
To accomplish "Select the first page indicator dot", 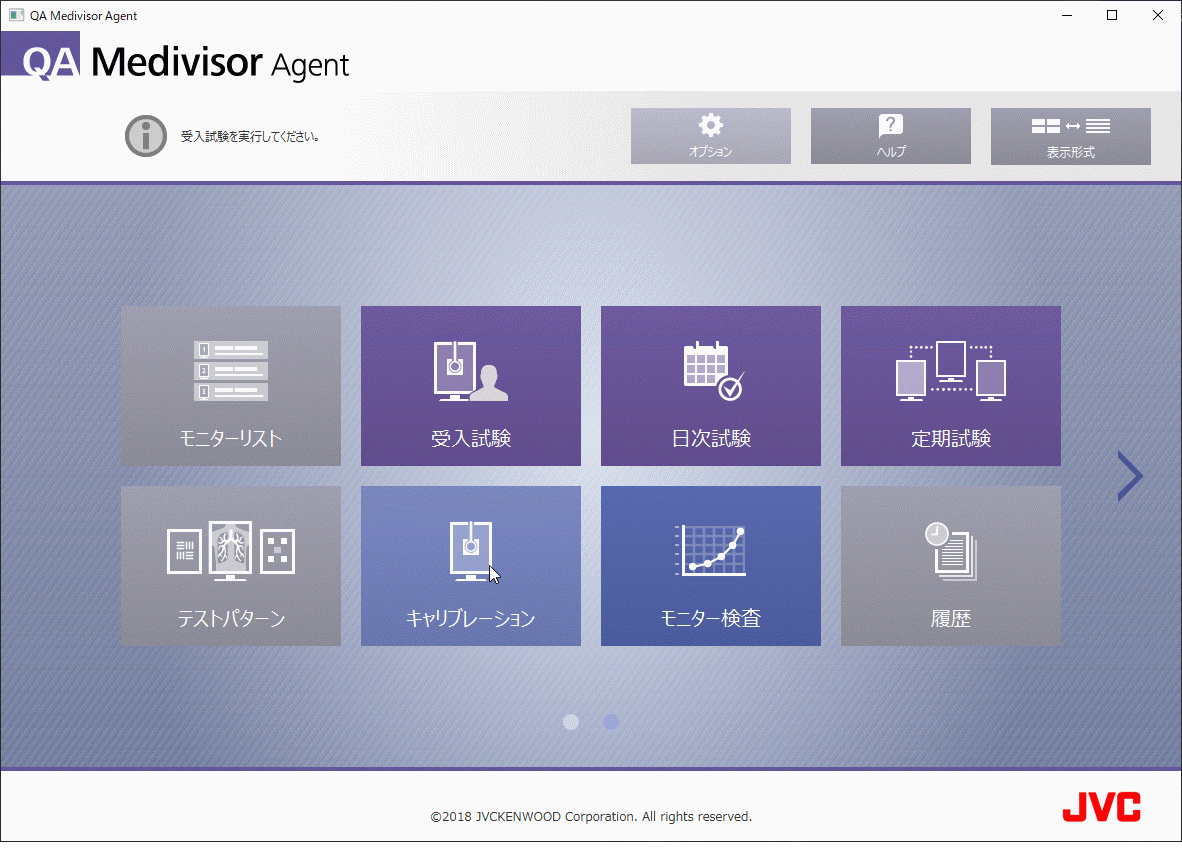I will coord(571,722).
